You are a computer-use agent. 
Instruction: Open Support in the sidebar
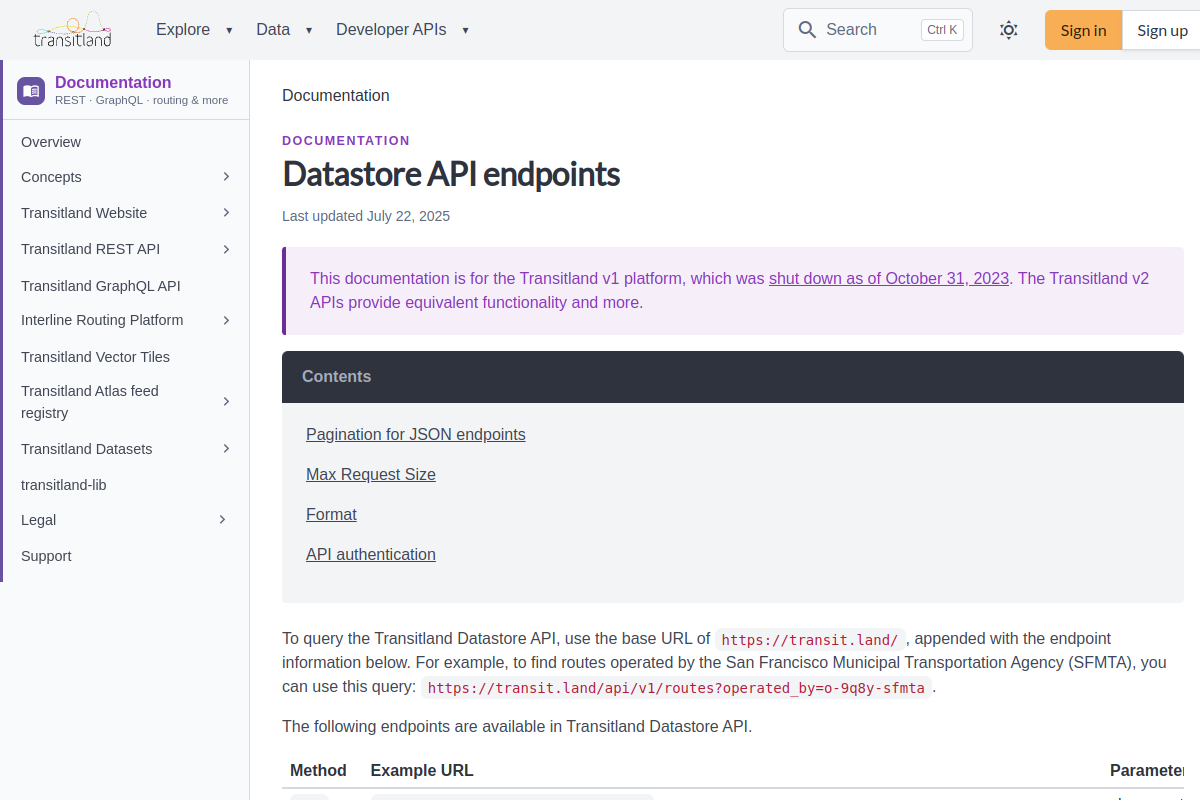pos(46,556)
